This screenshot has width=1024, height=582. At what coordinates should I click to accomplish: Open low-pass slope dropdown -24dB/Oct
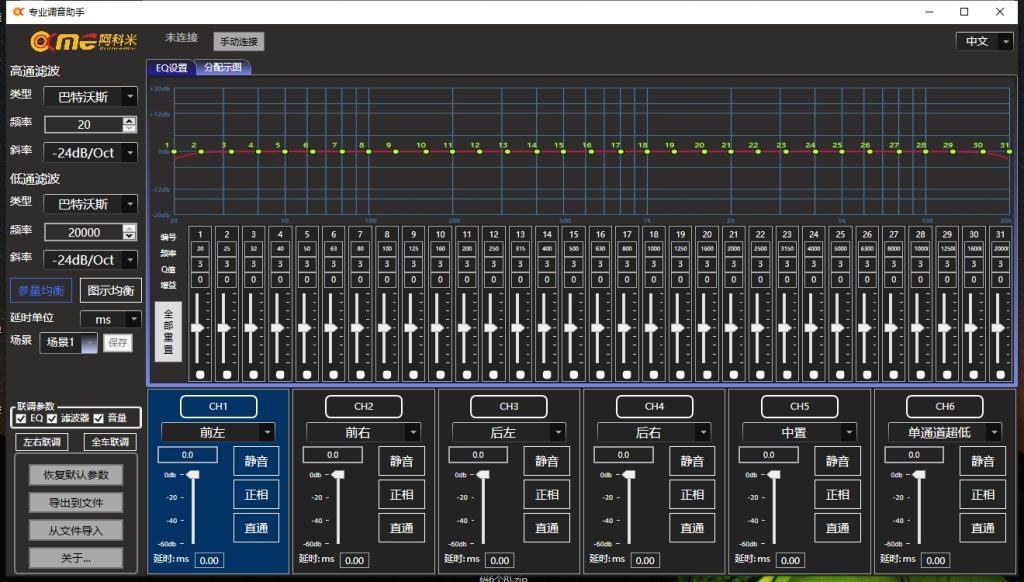pyautogui.click(x=91, y=259)
